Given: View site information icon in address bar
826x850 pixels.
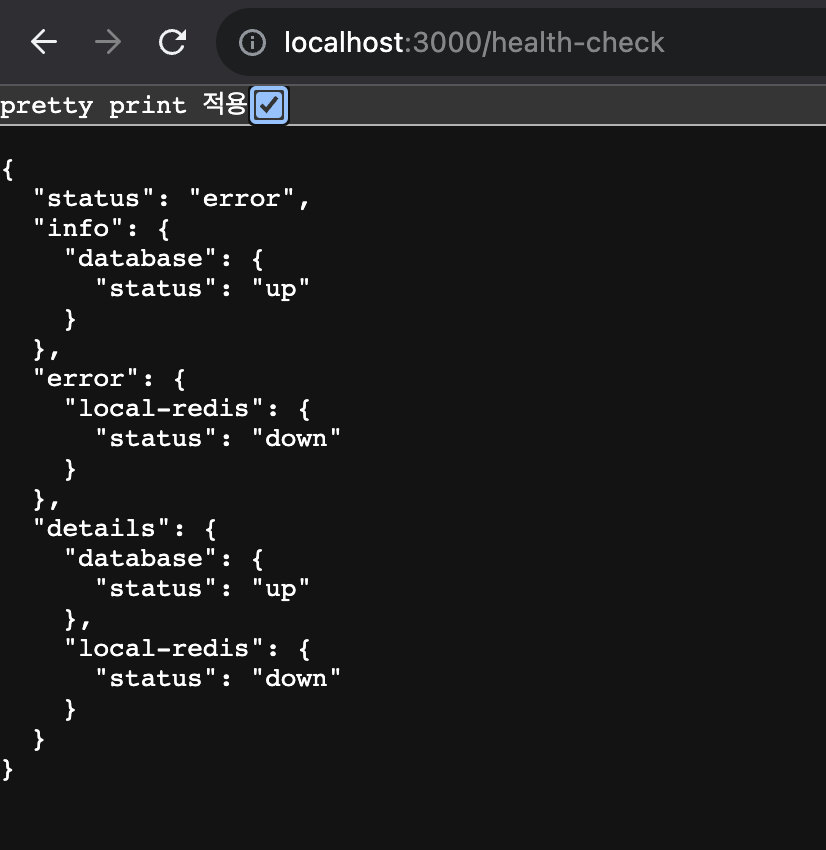Looking at the screenshot, I should [253, 43].
